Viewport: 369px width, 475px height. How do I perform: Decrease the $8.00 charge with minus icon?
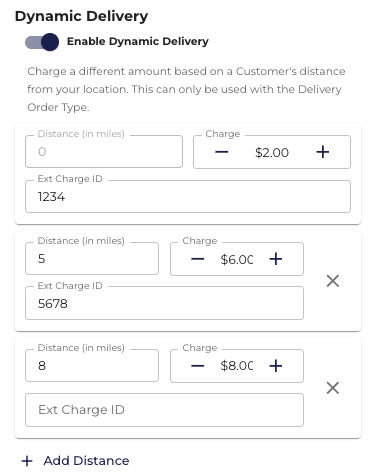tap(198, 366)
